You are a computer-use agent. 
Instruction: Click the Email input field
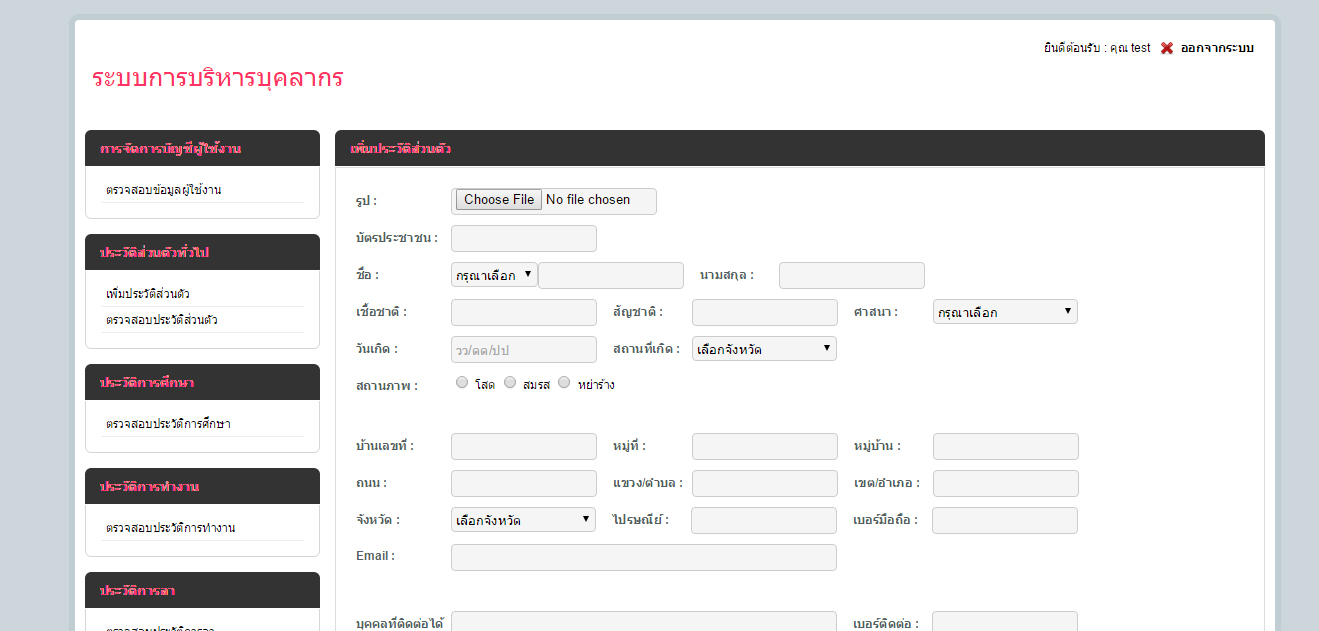point(644,557)
